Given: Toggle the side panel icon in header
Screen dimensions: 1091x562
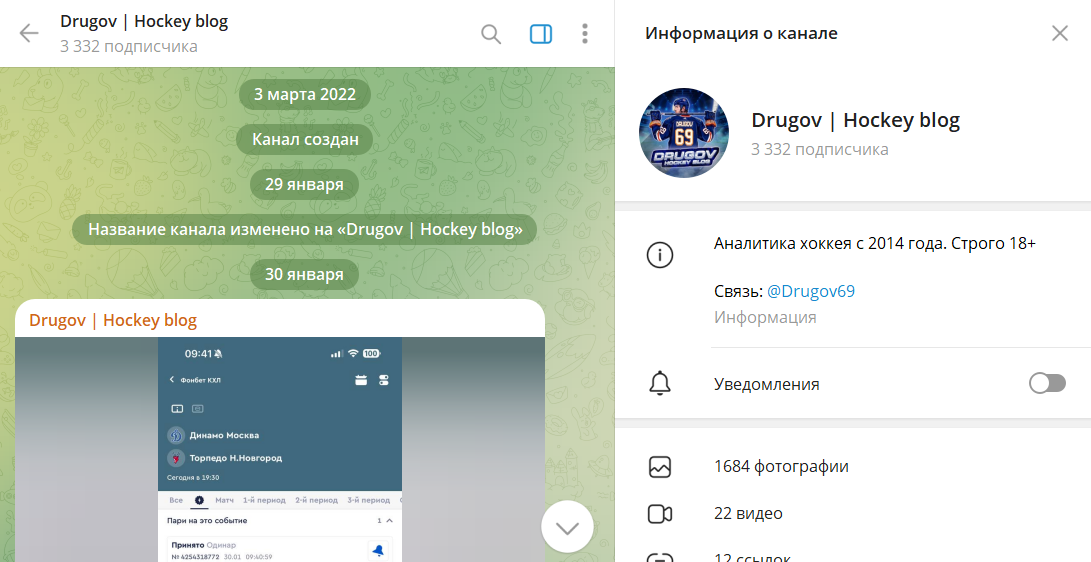Looking at the screenshot, I should (x=540, y=34).
